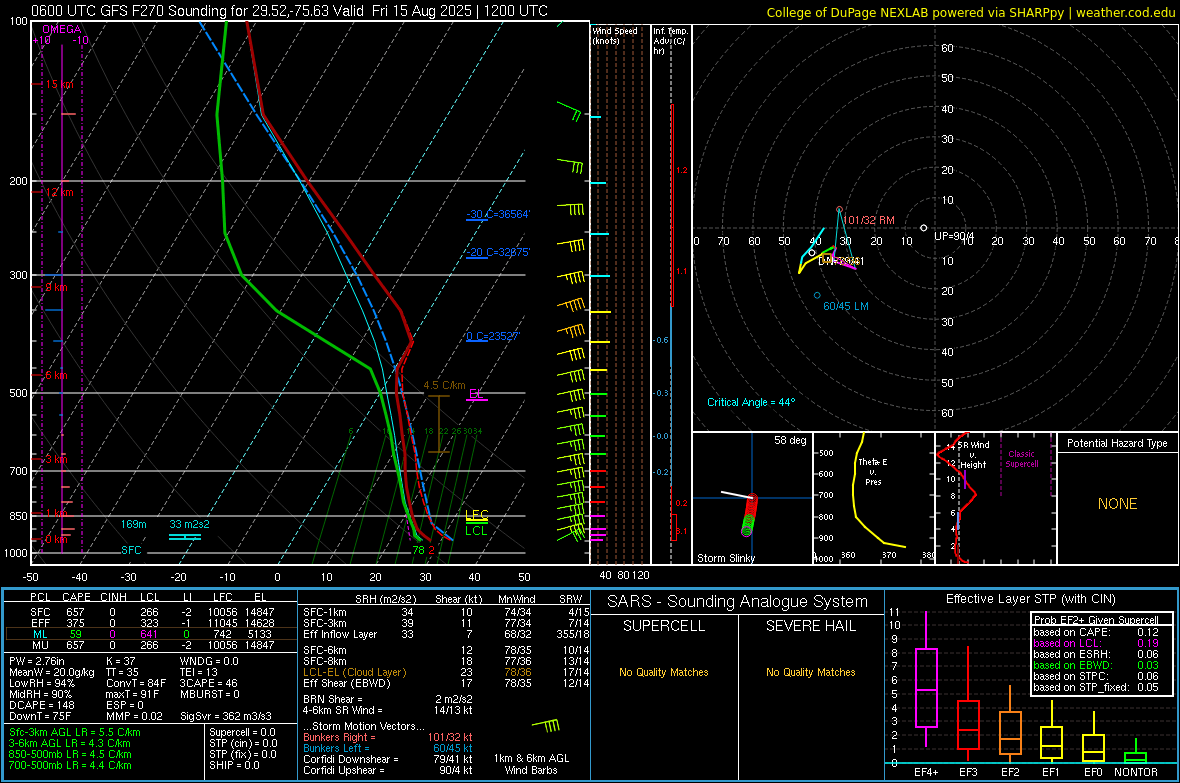
Task: Click the 60/45 LM hodograph label
Action: (x=846, y=306)
